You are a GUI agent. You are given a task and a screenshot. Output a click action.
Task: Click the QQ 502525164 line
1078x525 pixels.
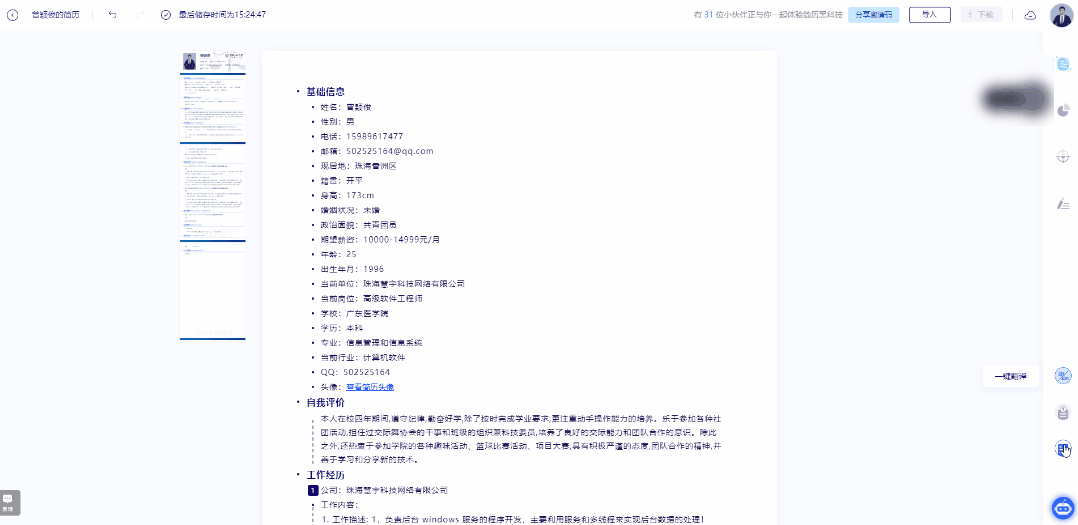coord(355,372)
